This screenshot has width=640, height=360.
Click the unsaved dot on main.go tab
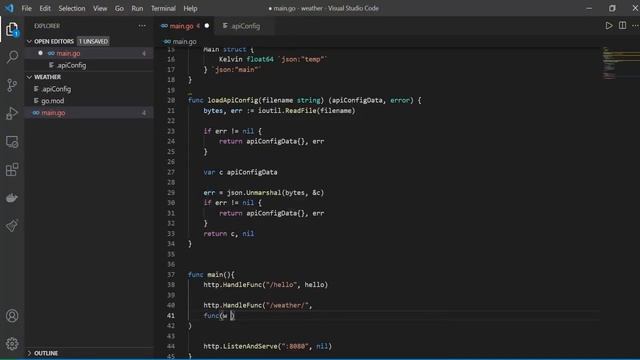pos(207,26)
